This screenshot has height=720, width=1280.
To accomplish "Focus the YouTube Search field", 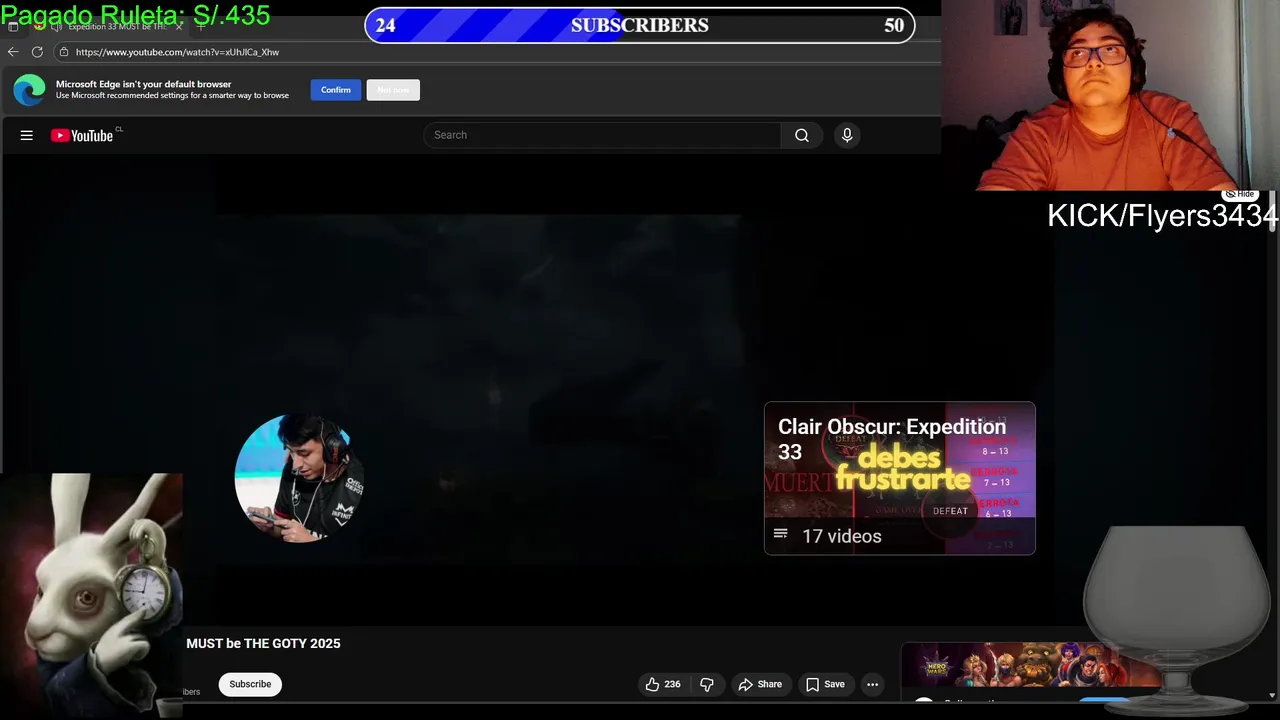I will coord(602,135).
